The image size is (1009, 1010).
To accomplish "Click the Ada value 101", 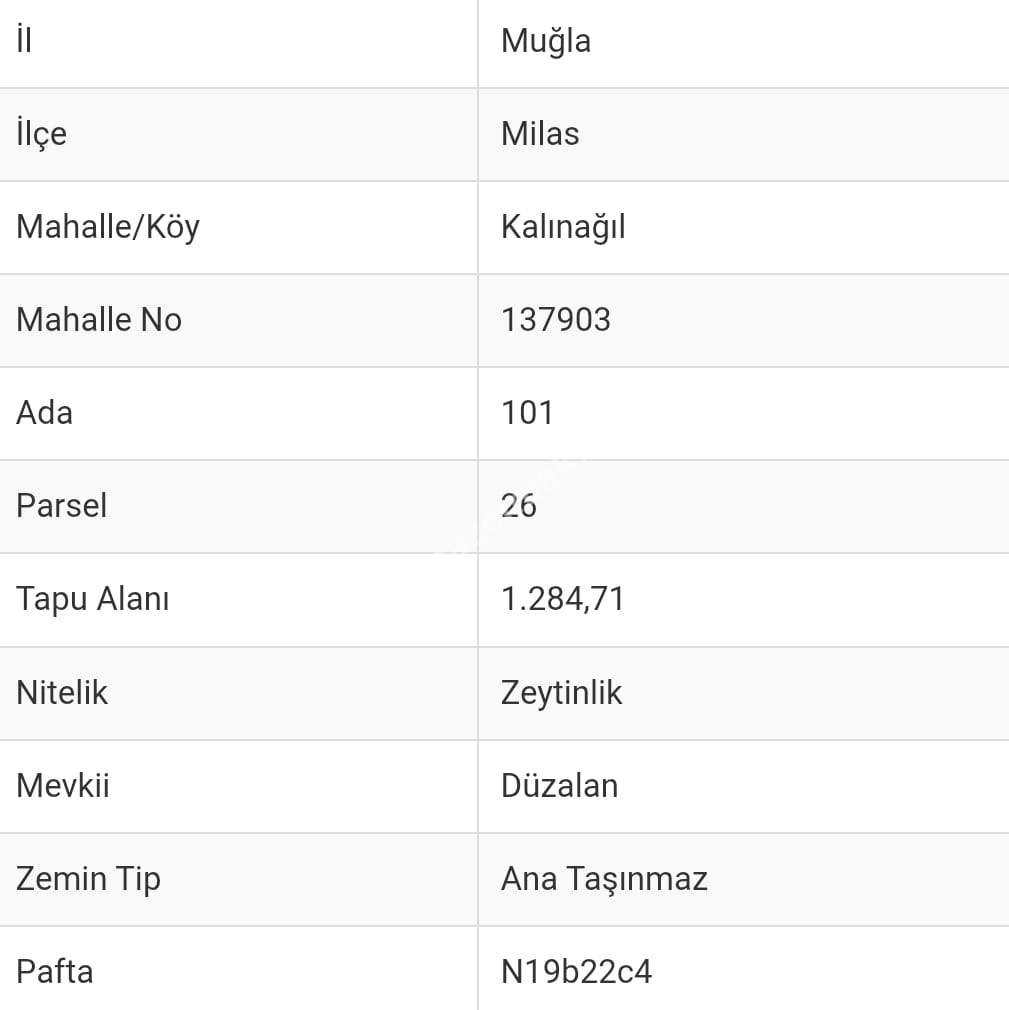I will pyautogui.click(x=527, y=413).
